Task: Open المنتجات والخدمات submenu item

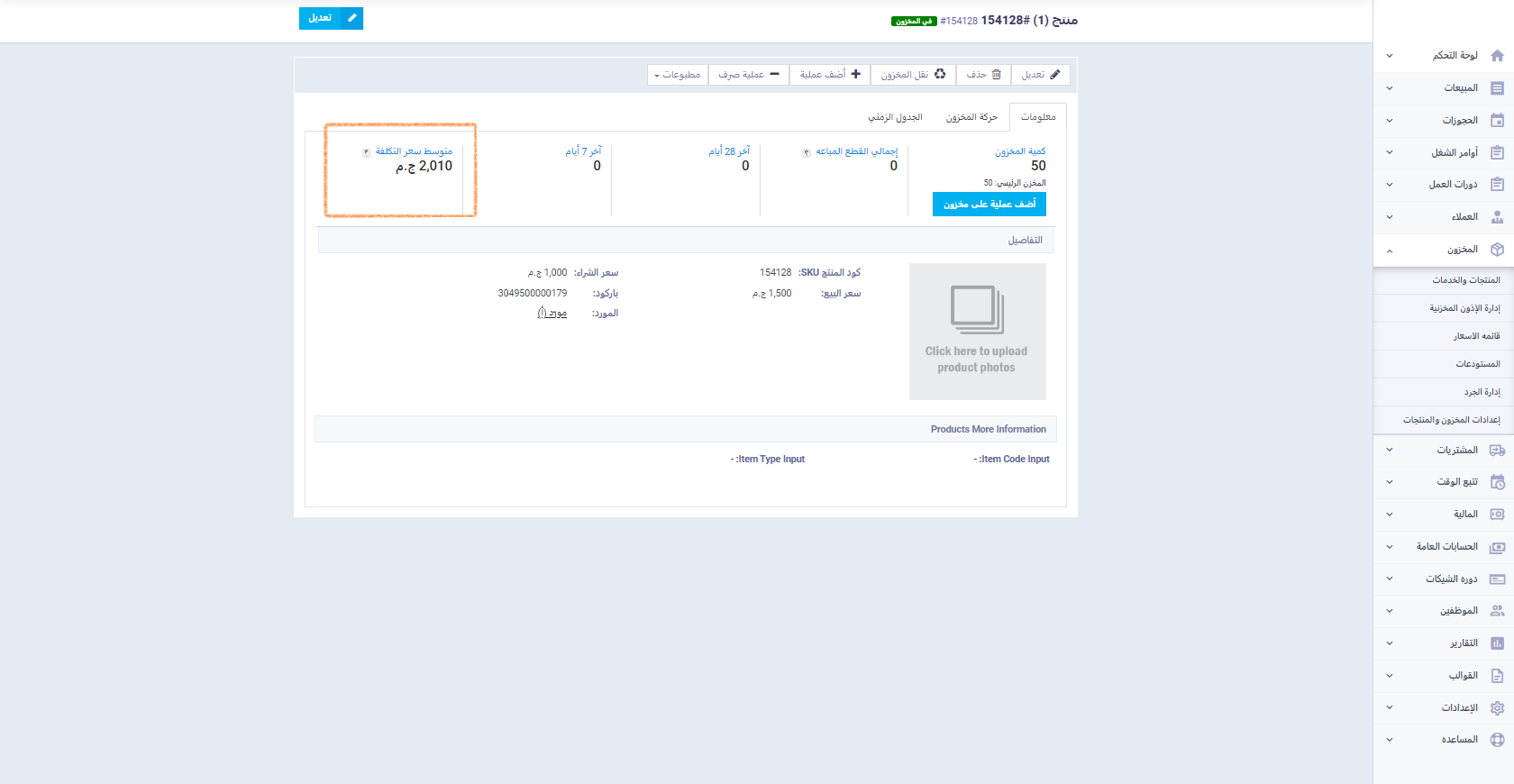Action: tap(1465, 280)
